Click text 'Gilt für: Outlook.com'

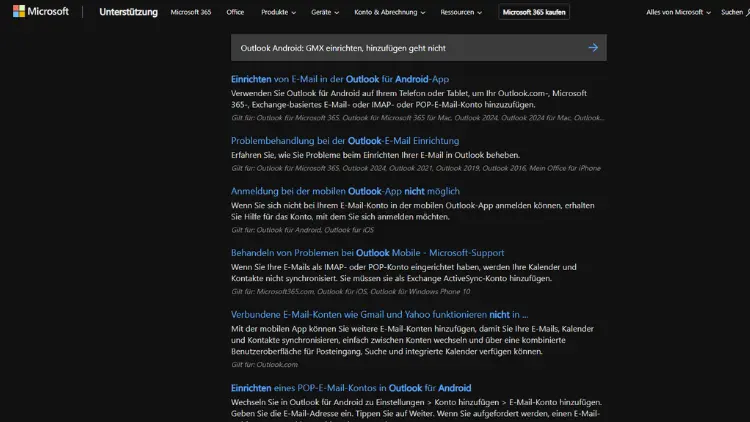[x=264, y=364]
